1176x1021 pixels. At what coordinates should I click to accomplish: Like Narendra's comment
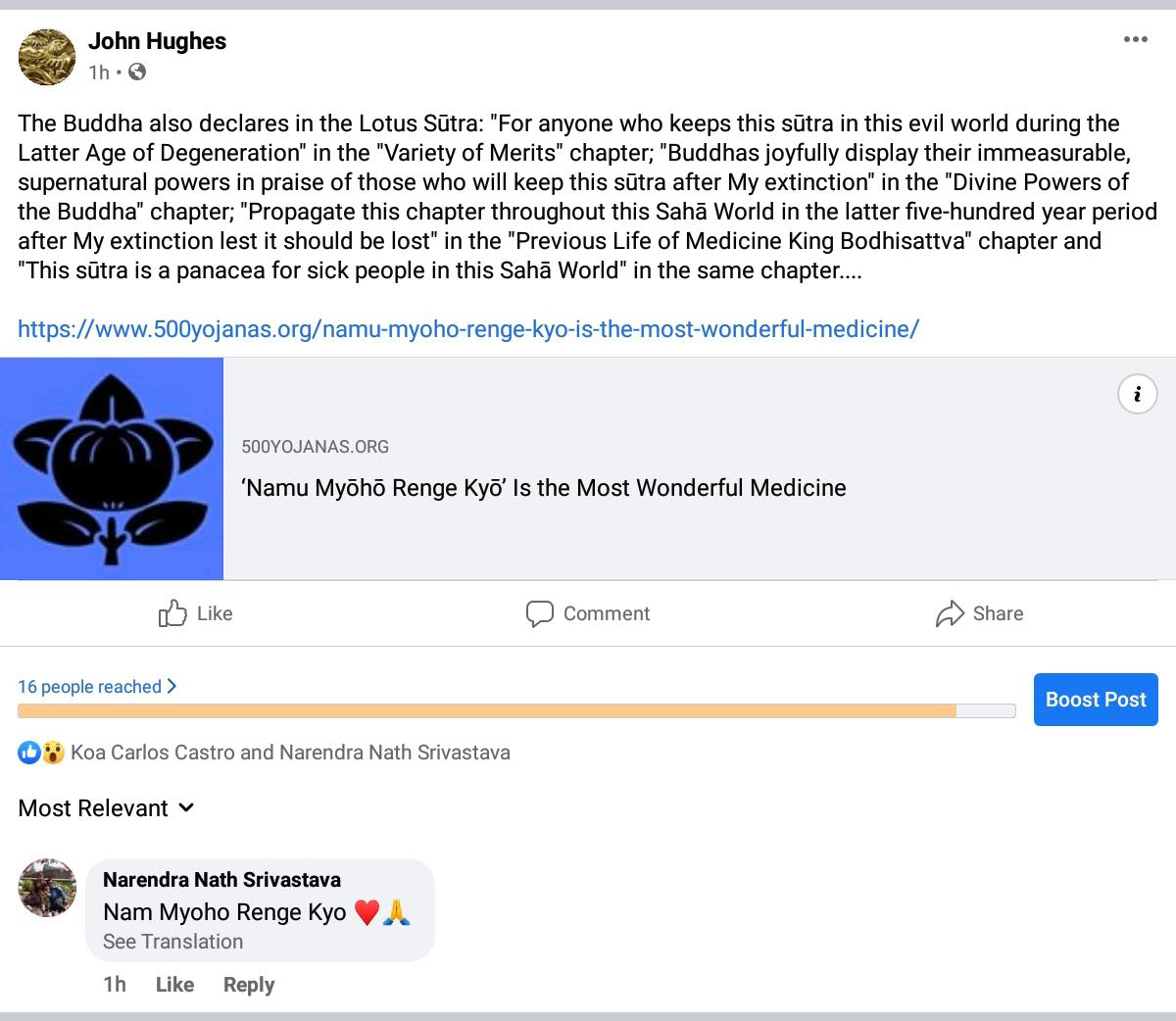[x=174, y=985]
